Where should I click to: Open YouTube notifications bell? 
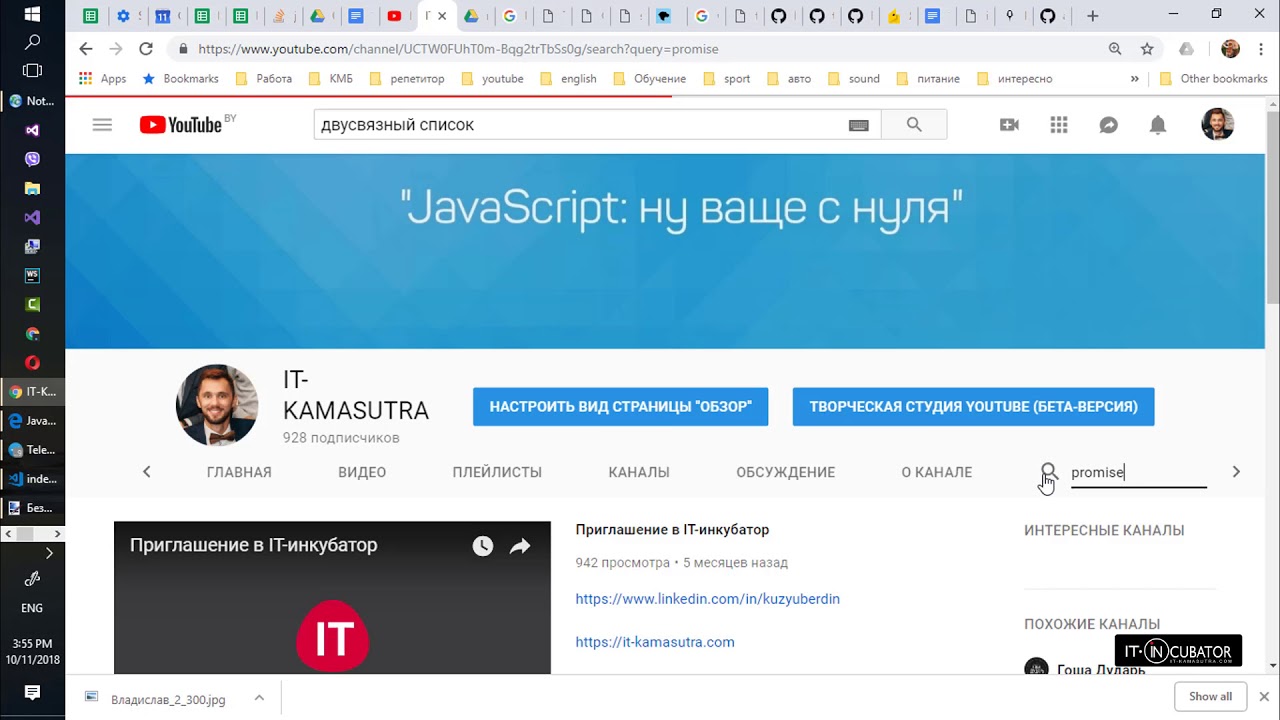[1158, 125]
